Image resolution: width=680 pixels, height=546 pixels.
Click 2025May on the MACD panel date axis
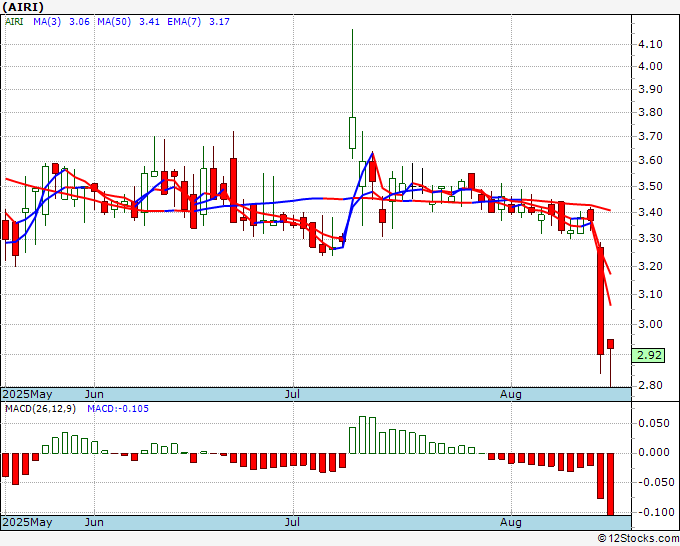point(28,522)
